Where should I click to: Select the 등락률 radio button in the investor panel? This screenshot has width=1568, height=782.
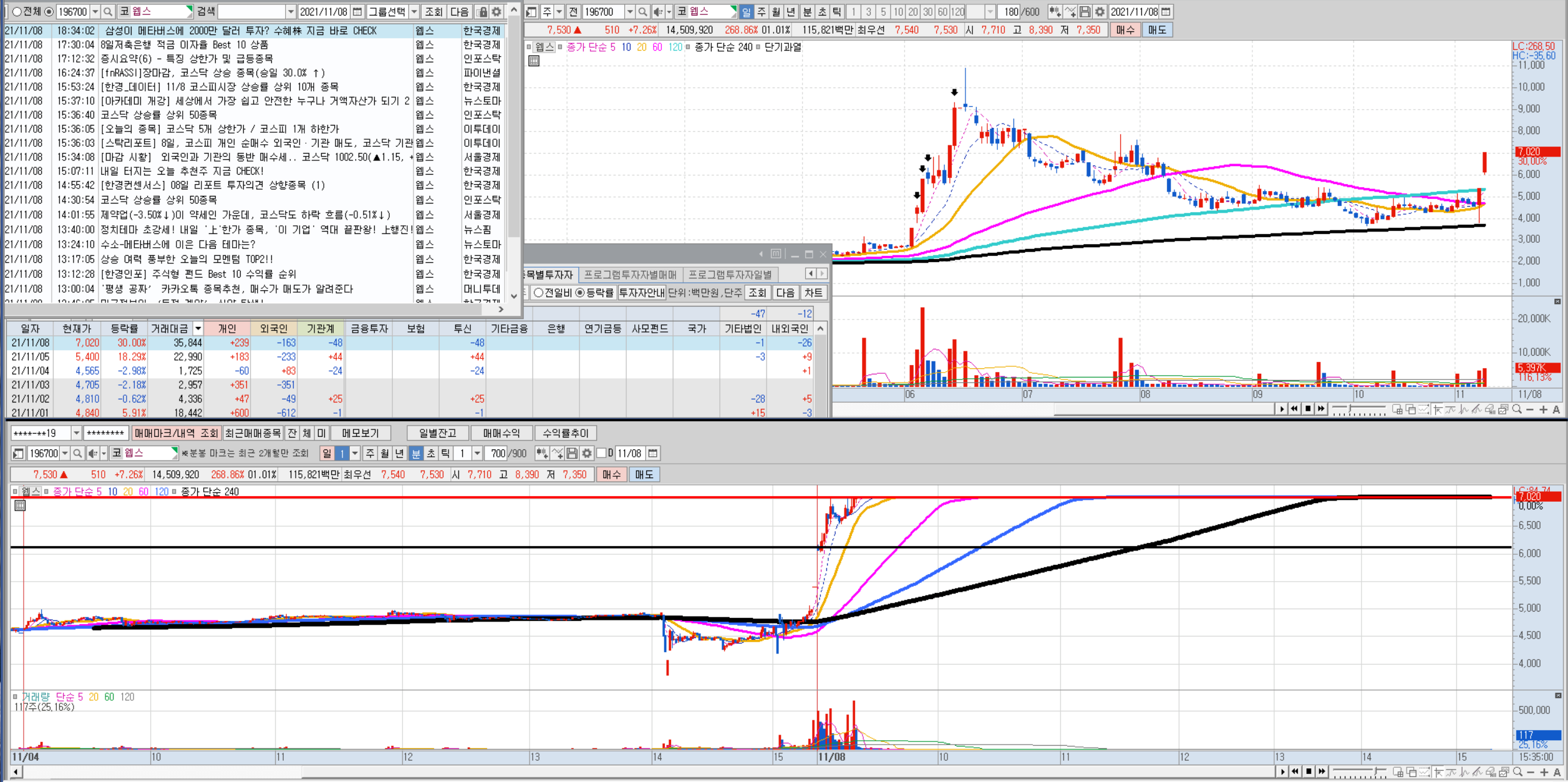click(580, 293)
